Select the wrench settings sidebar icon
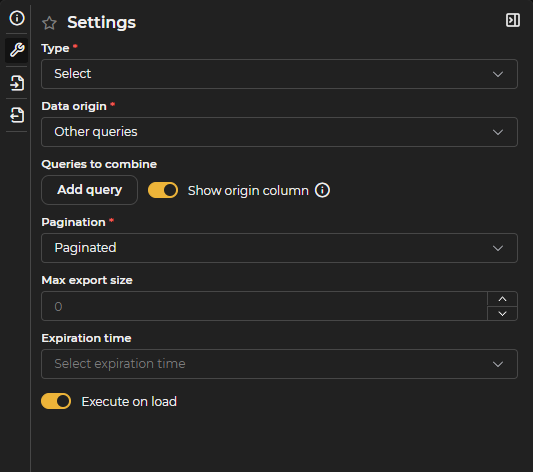This screenshot has width=533, height=472. pyautogui.click(x=17, y=50)
